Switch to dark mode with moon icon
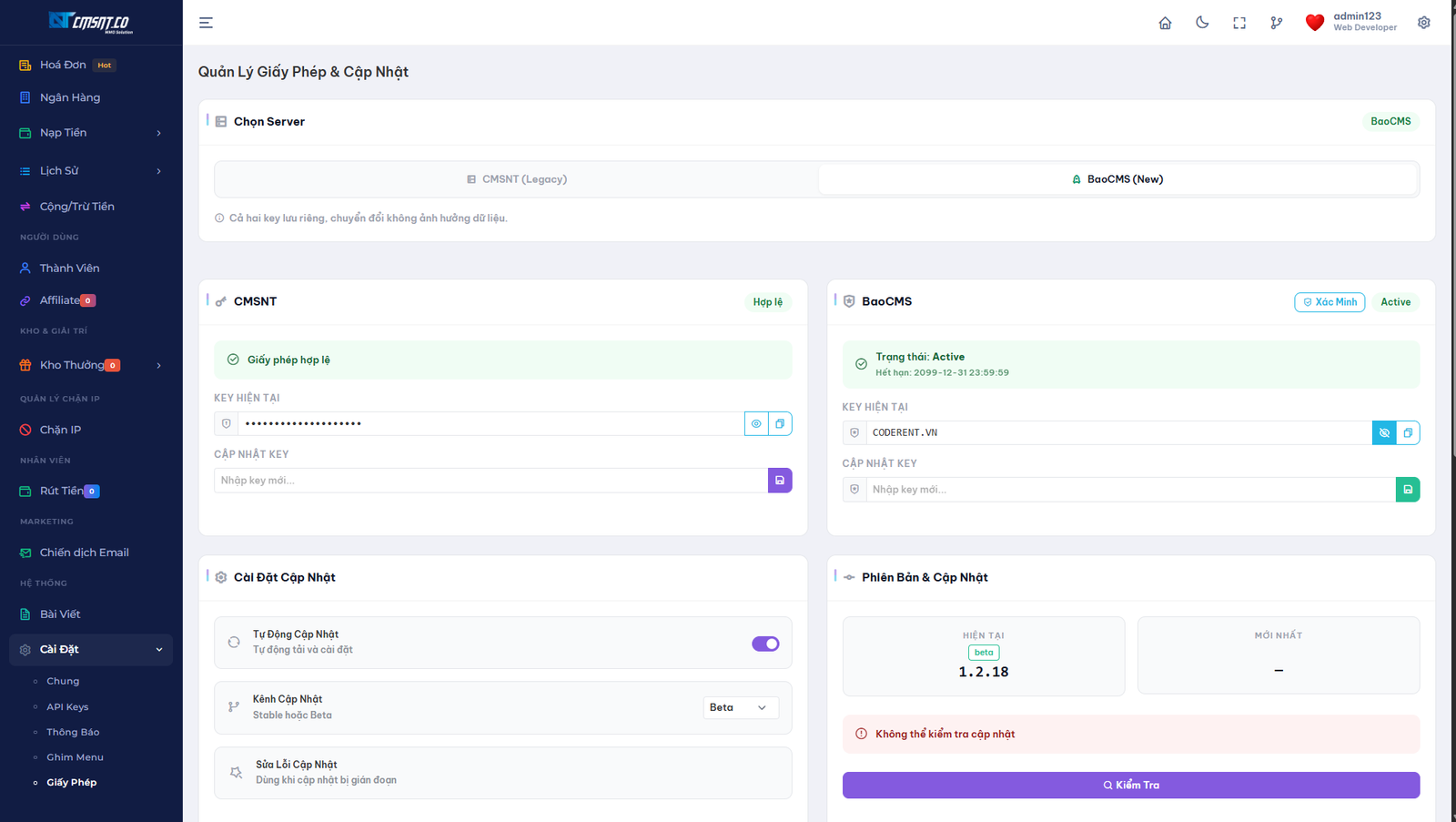Viewport: 1456px width, 822px height. 1202,23
